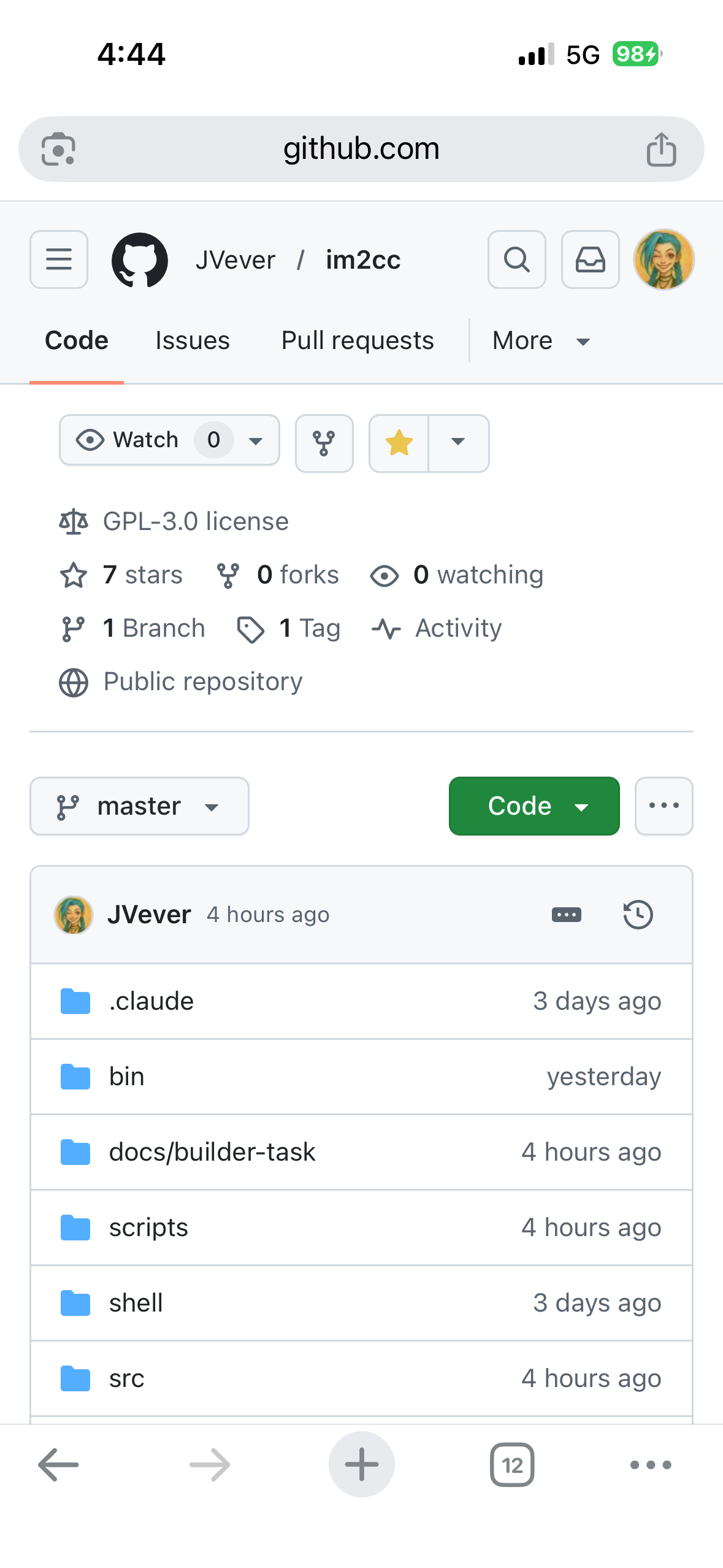Screen dimensions: 723x1568
Task: Go to the GitHub homepage logo
Action: tap(140, 259)
